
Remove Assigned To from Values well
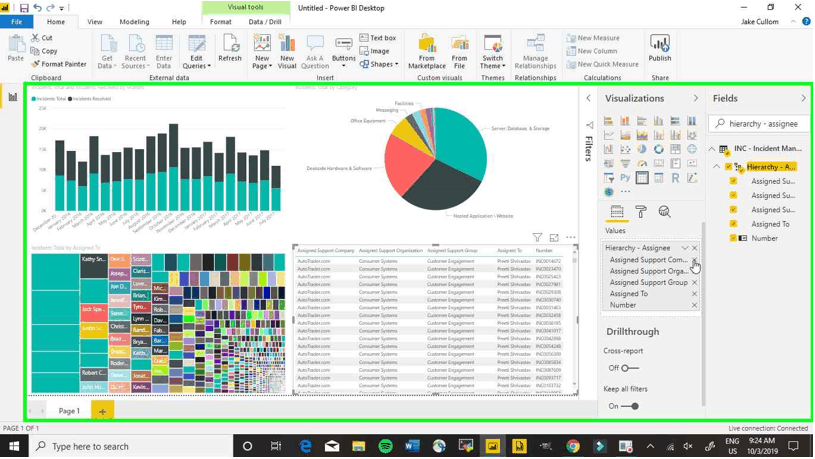[694, 294]
